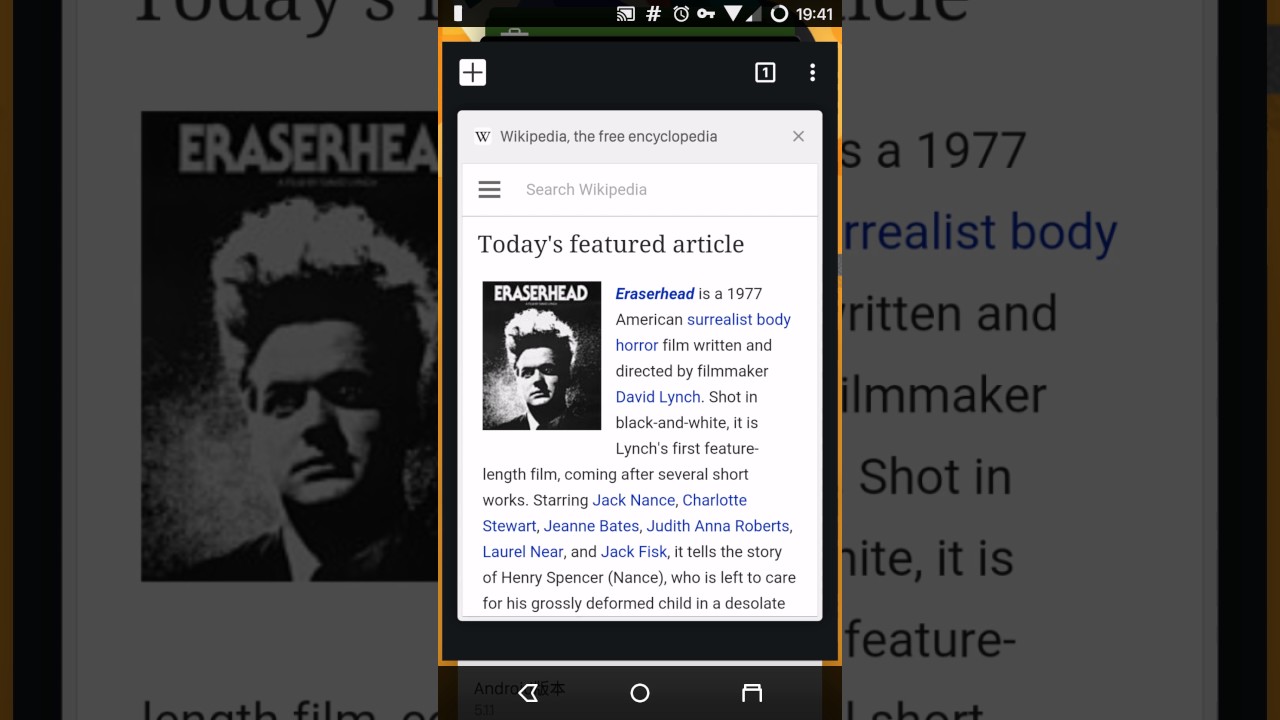Viewport: 1280px width, 720px height.
Task: Tap the Android home circle button
Action: point(640,693)
